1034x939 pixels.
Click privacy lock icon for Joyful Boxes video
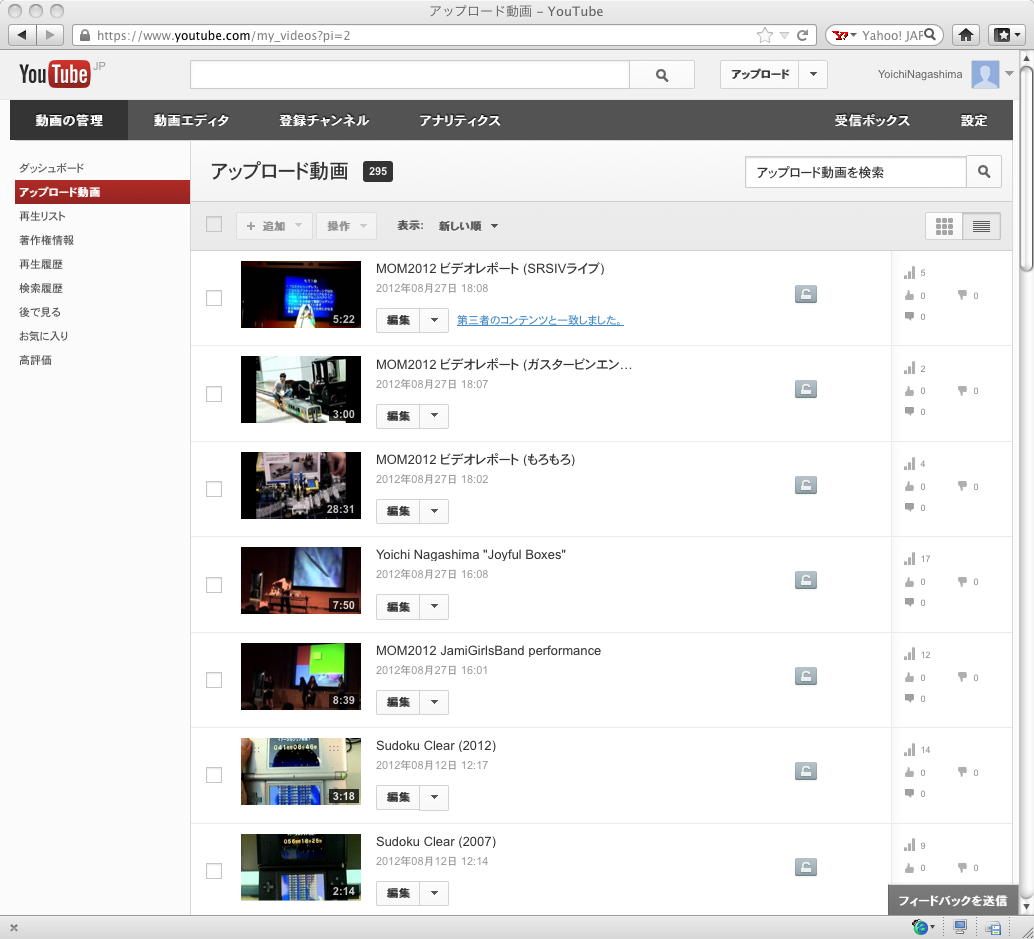(806, 580)
